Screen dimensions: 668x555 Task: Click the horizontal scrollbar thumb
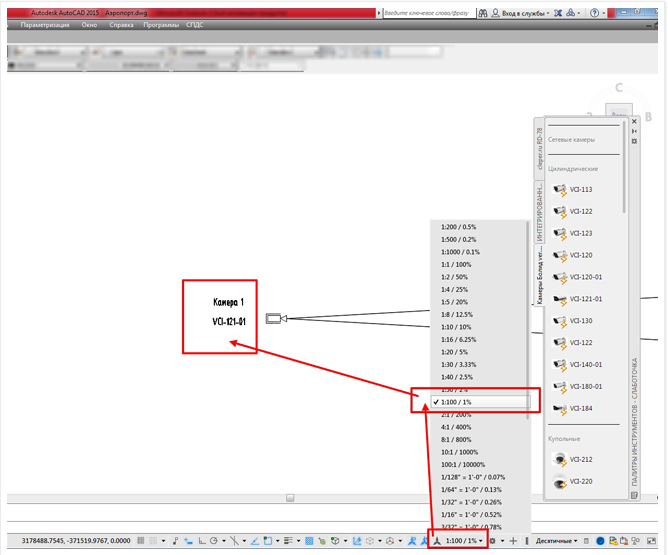(x=290, y=498)
